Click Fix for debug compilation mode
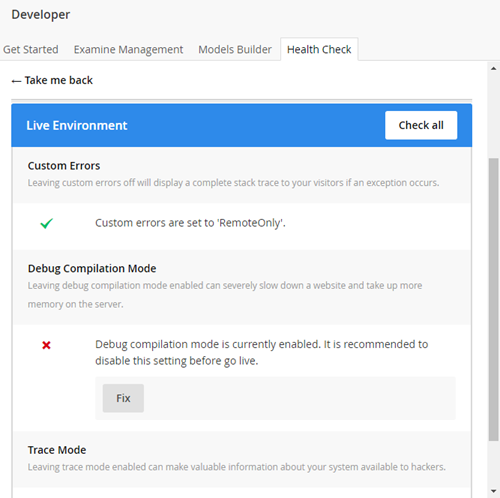The width and height of the screenshot is (500, 498). [123, 398]
